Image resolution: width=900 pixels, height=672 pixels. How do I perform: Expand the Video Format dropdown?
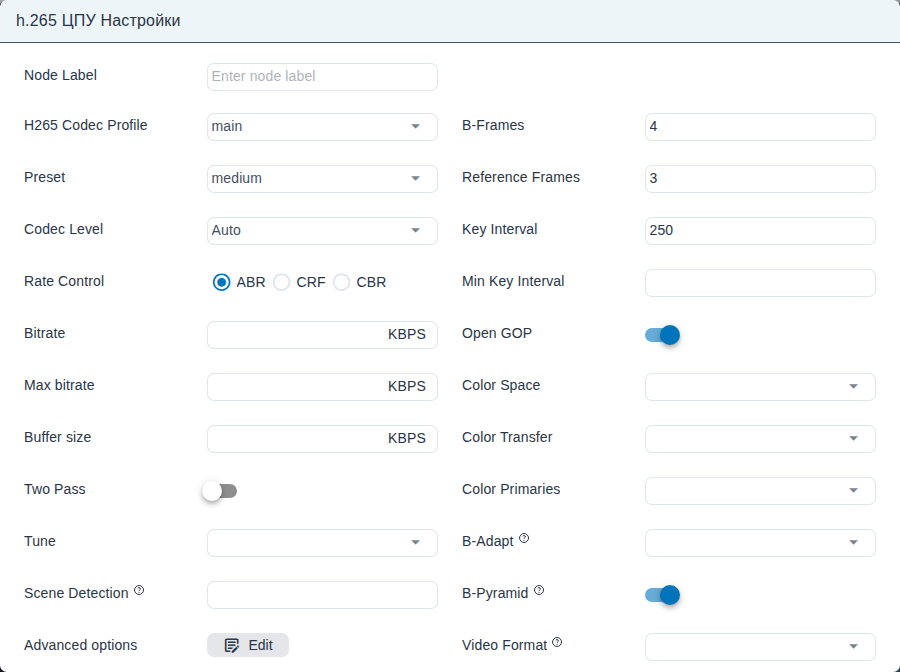point(760,647)
